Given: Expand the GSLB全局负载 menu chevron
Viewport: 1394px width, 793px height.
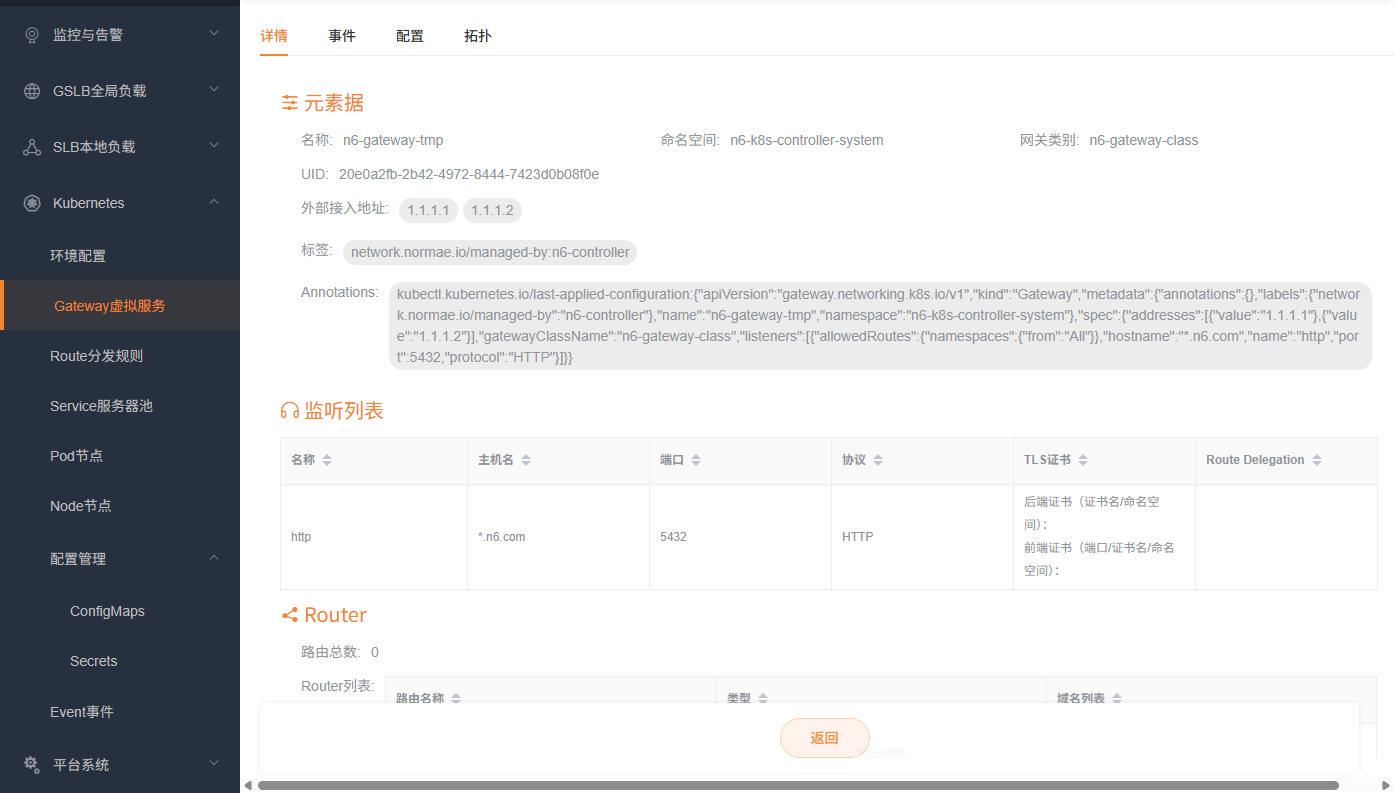Looking at the screenshot, I should click(x=214, y=90).
